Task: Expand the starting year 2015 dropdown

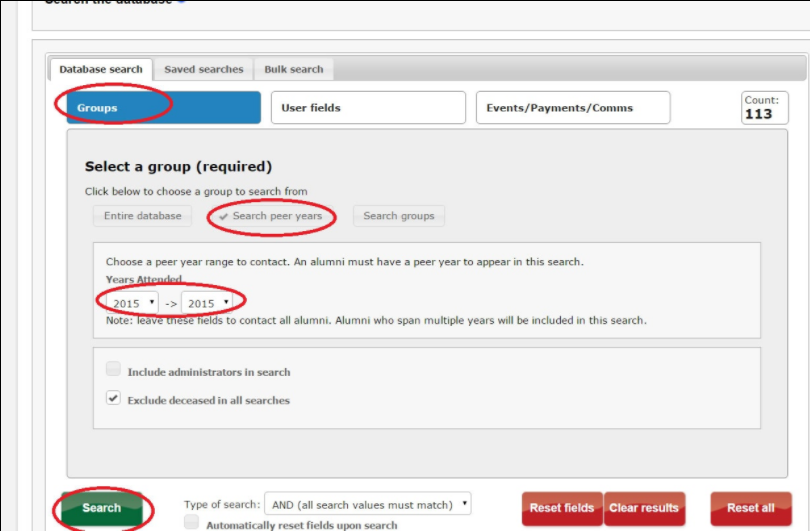Action: [x=132, y=302]
